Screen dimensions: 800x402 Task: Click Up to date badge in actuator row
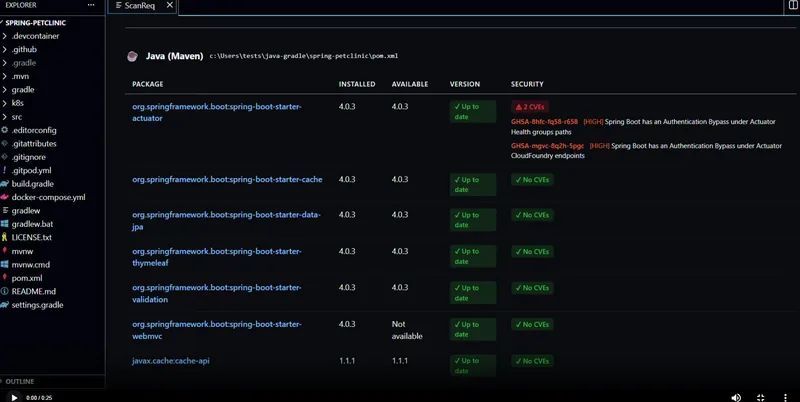pos(472,112)
